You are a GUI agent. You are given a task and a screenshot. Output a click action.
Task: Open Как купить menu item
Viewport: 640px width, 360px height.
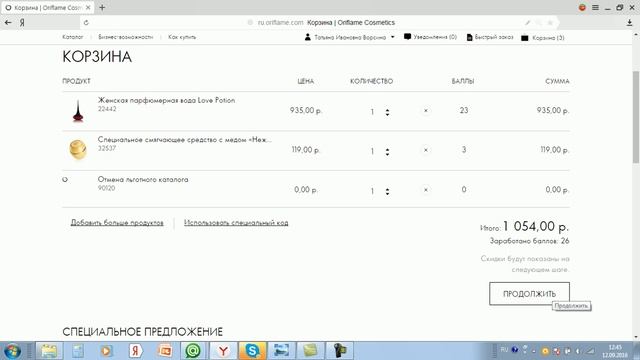pyautogui.click(x=182, y=37)
